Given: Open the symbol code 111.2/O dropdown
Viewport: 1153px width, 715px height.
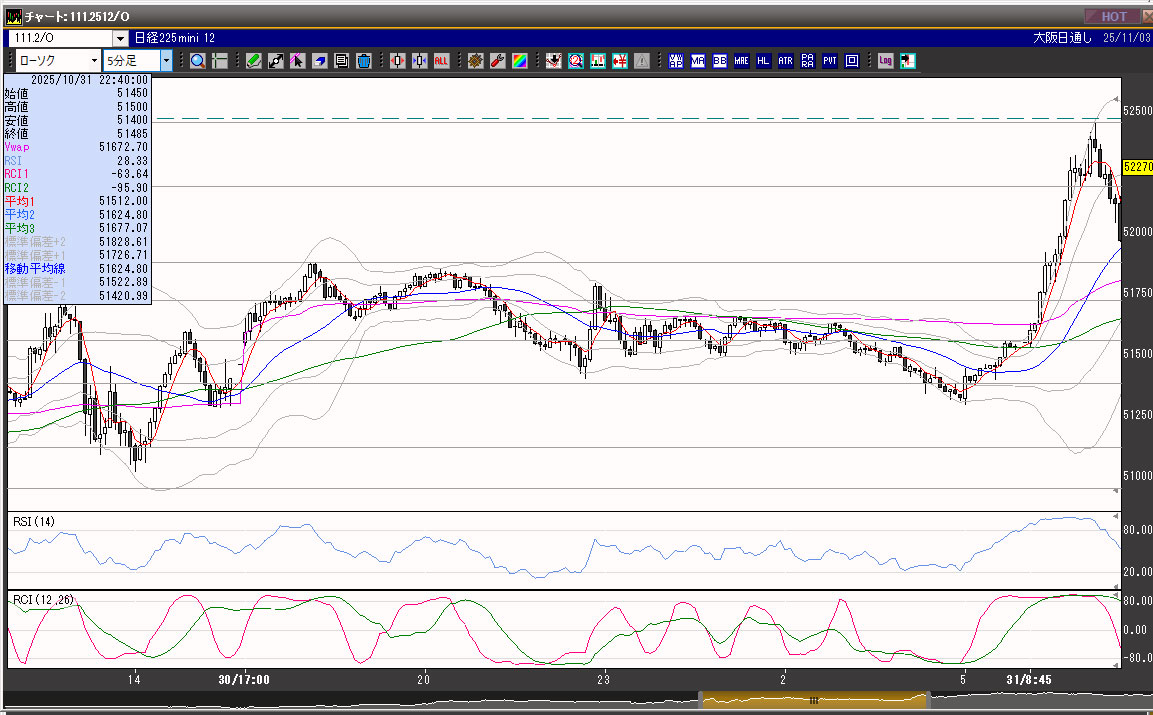Looking at the screenshot, I should (121, 38).
